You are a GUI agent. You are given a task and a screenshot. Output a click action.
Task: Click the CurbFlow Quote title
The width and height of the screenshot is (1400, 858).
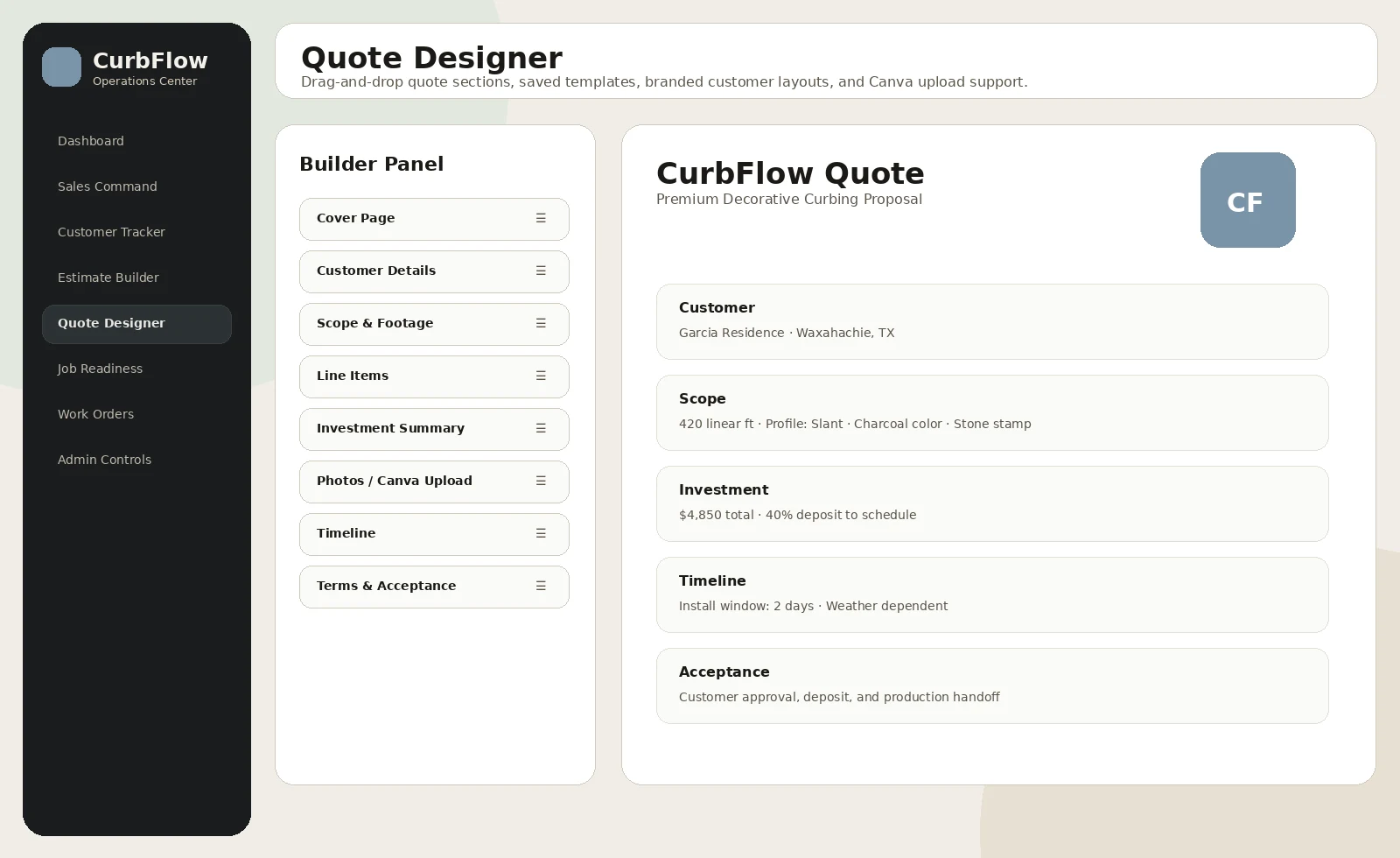790,173
